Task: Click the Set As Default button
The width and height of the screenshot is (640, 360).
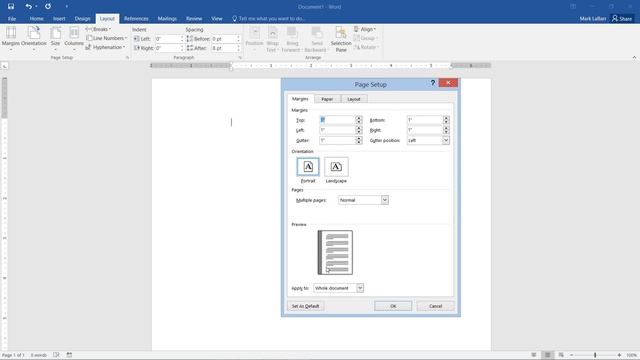Action: pyautogui.click(x=305, y=306)
